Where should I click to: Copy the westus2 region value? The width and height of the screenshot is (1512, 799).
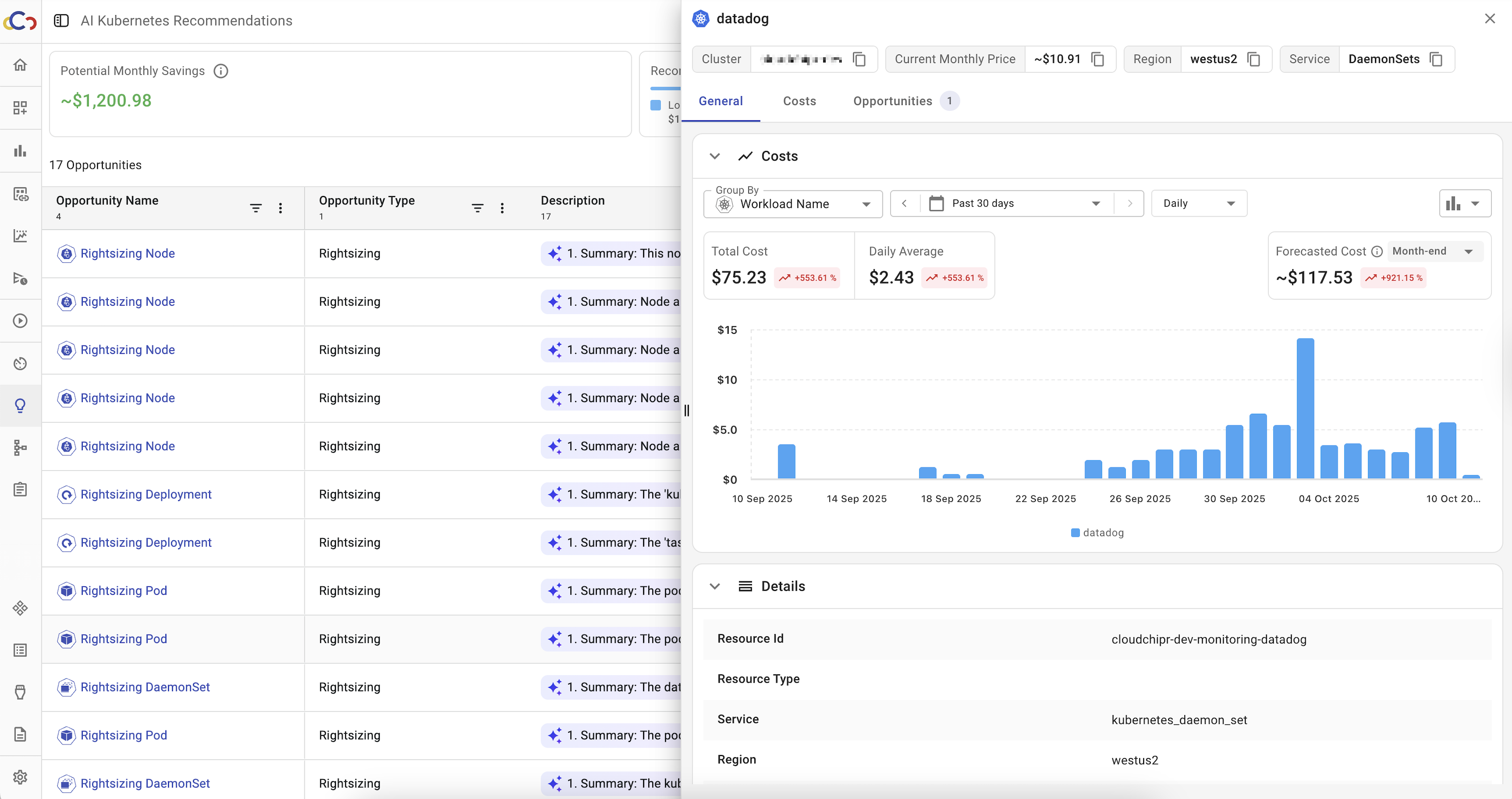click(1253, 59)
